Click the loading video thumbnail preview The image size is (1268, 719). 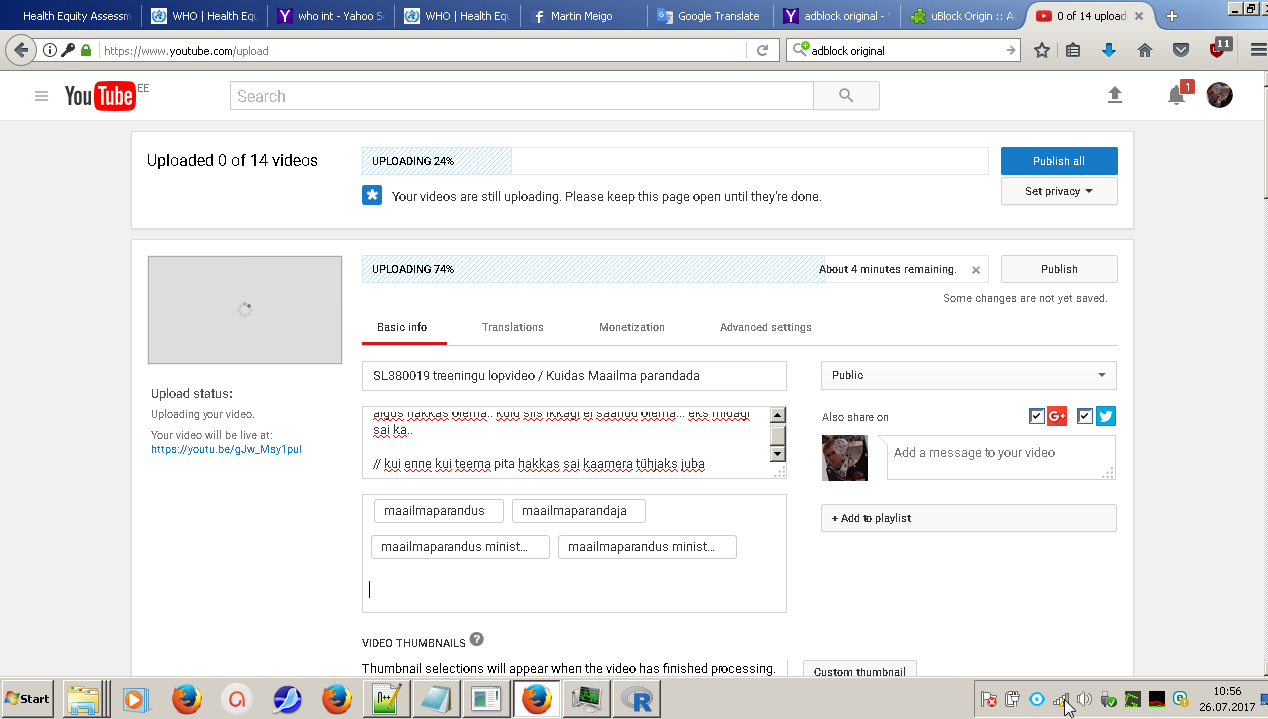[245, 310]
